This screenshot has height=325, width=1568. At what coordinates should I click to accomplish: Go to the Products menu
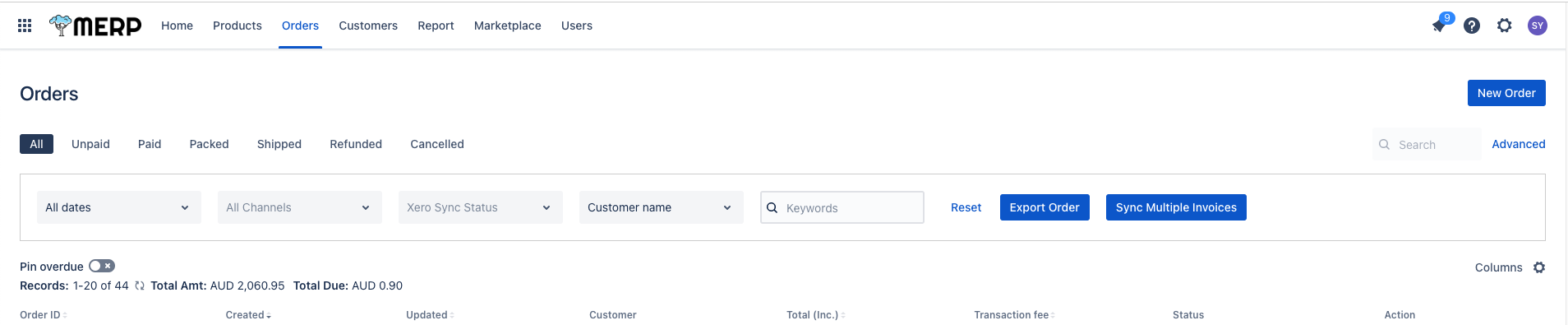click(238, 26)
